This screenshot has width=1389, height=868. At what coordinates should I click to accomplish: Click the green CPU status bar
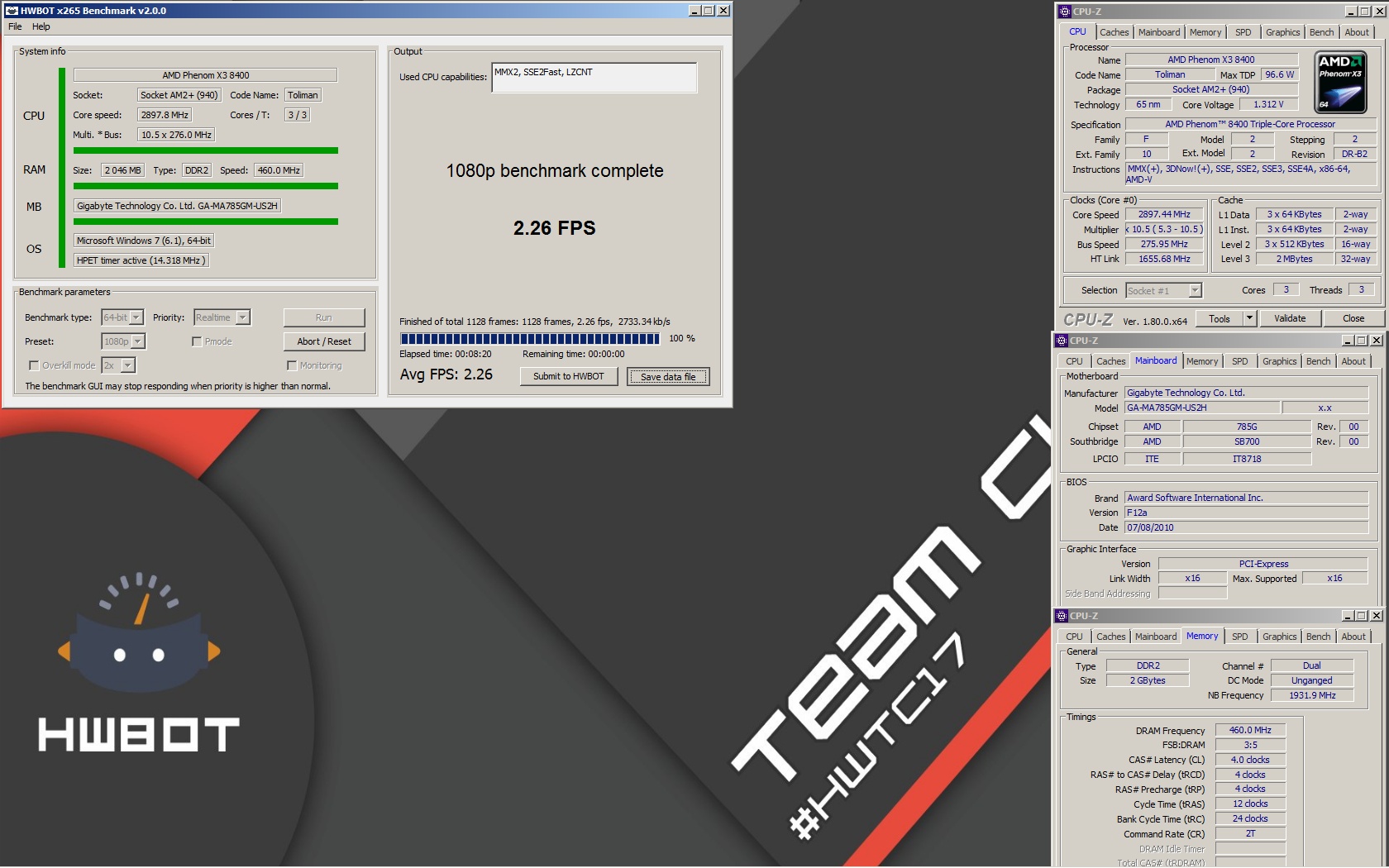click(206, 150)
